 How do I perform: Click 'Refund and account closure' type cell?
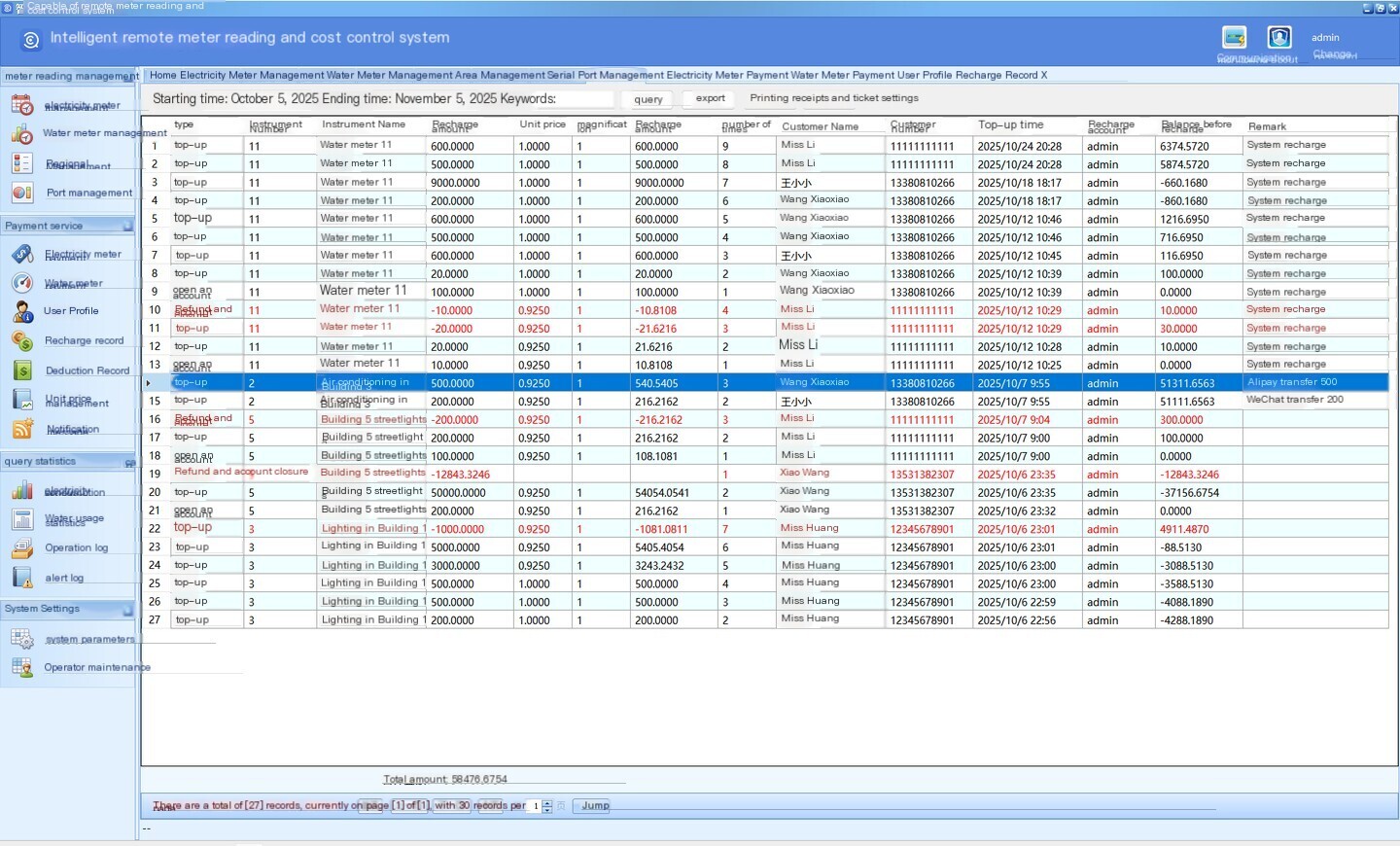click(241, 473)
